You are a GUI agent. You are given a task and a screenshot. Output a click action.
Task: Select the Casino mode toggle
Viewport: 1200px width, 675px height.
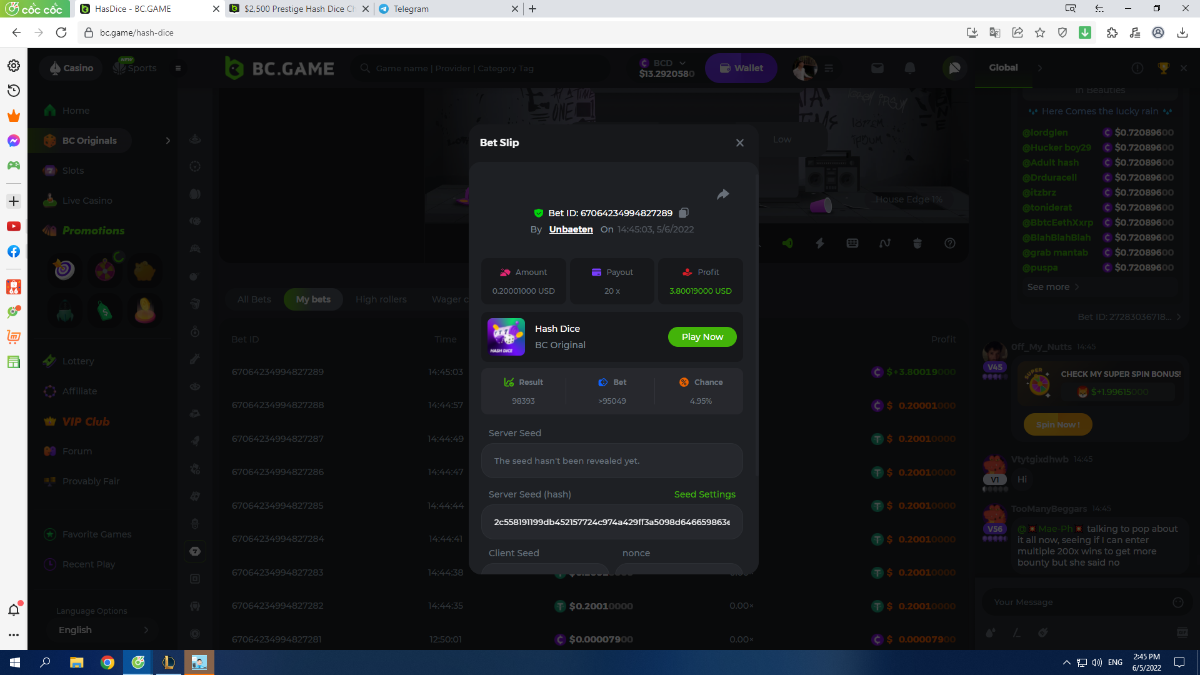coord(71,68)
